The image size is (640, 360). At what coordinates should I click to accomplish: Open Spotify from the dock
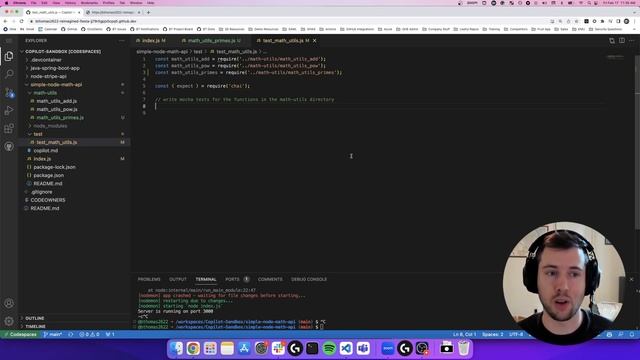pos(329,348)
